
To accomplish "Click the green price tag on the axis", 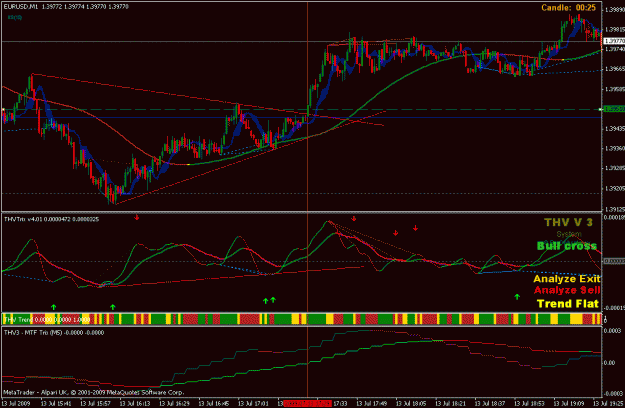I will [x=614, y=109].
